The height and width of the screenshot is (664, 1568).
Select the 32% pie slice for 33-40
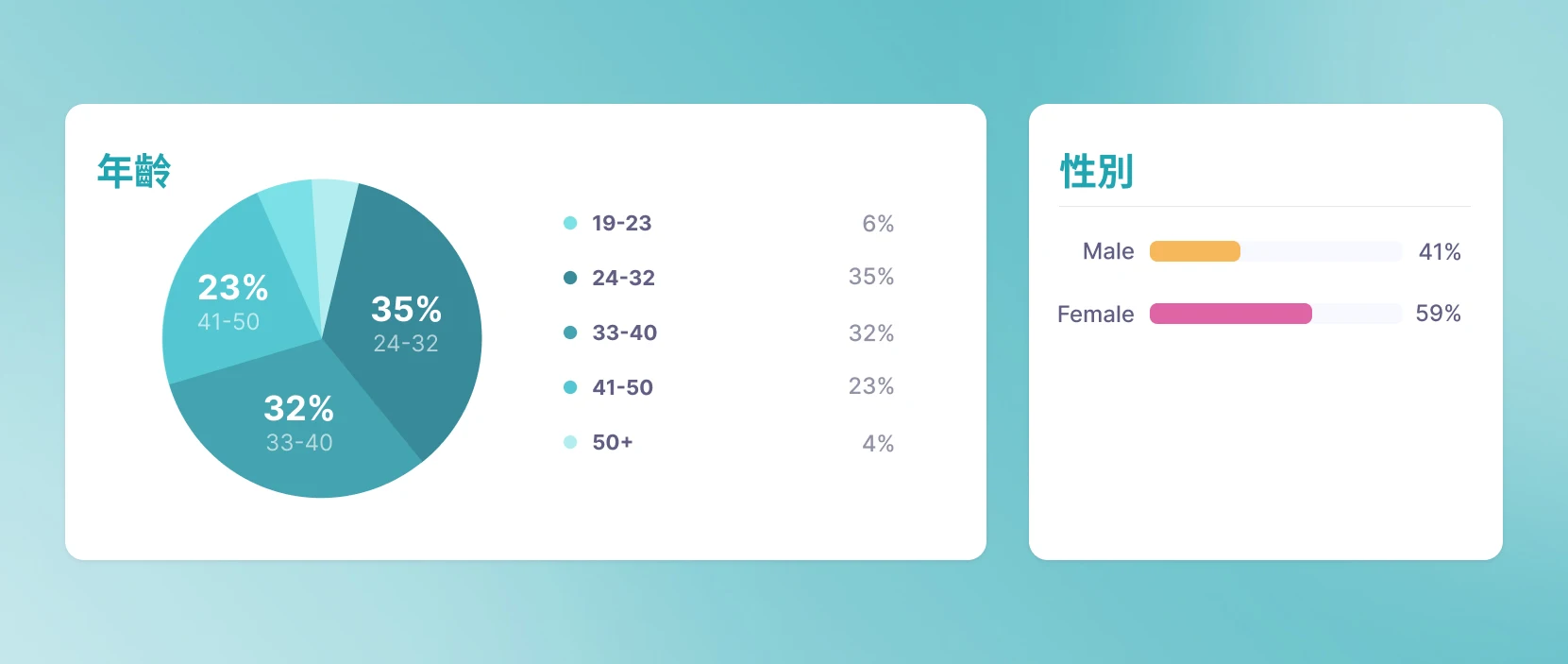coord(299,423)
